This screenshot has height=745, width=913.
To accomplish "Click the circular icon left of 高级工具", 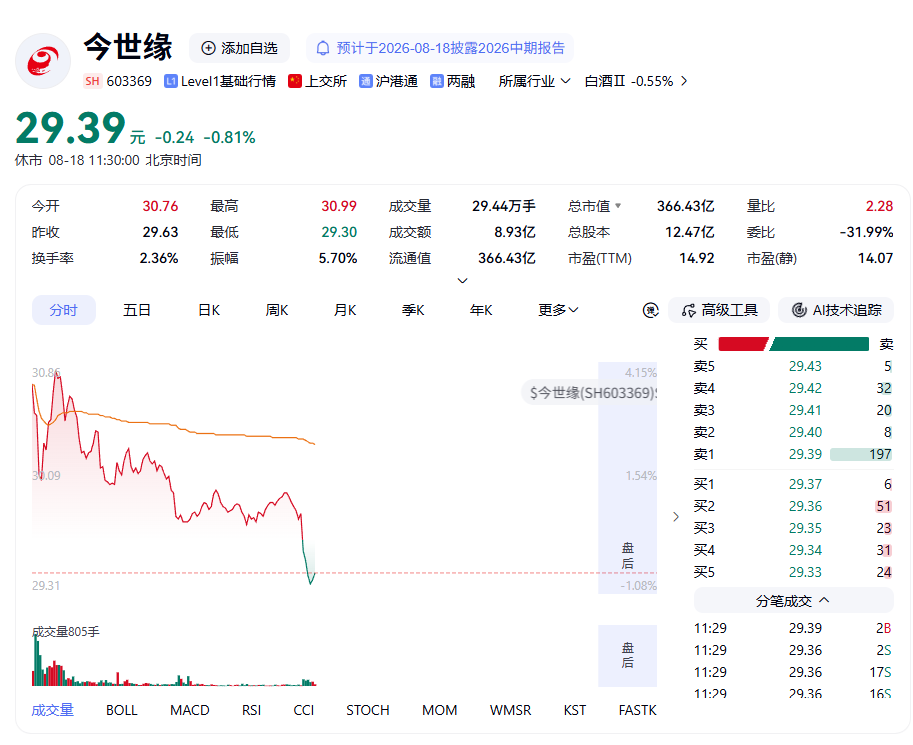I will coord(650,310).
